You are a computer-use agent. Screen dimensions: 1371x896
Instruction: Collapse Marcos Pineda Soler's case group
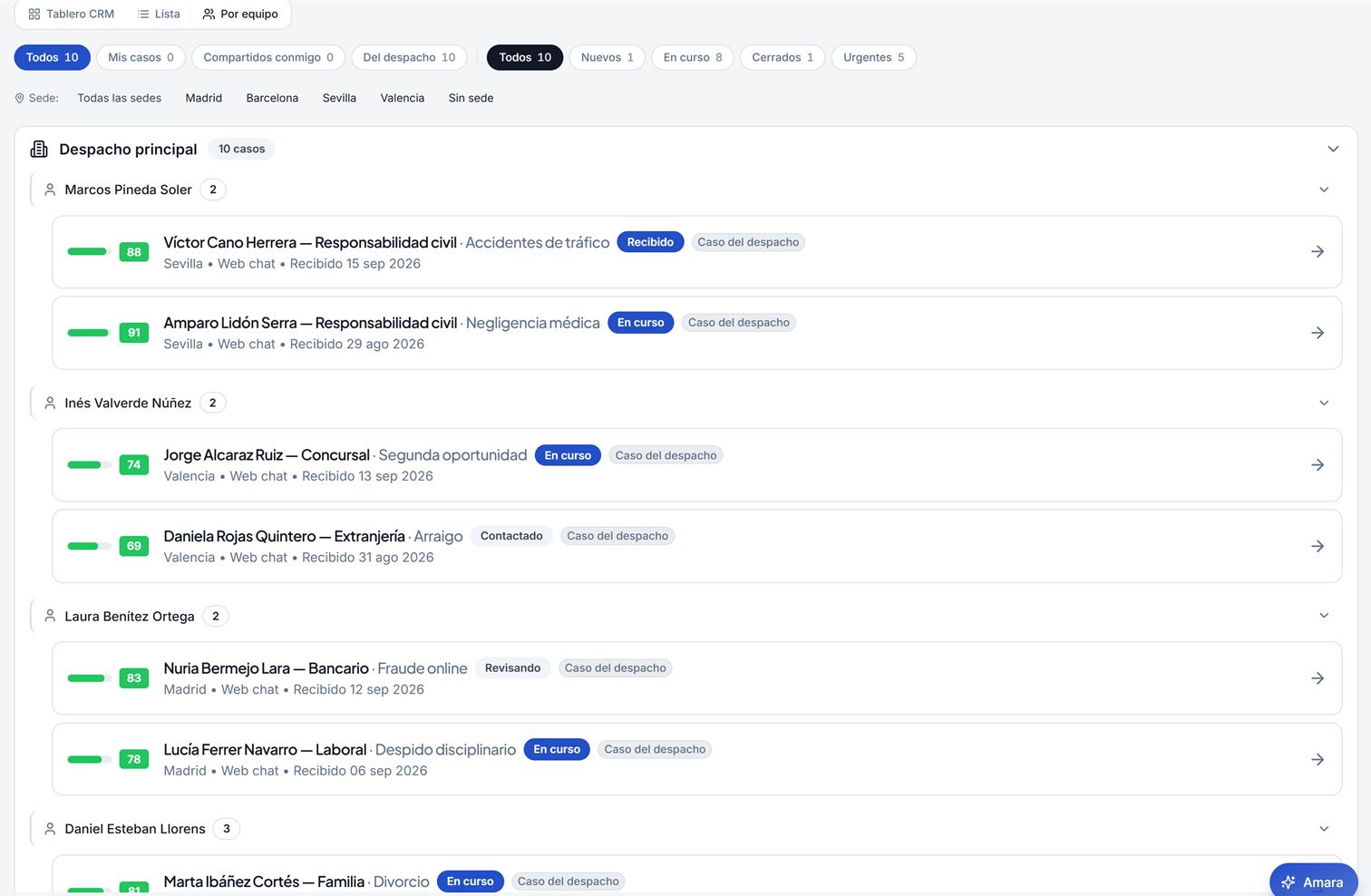click(x=1324, y=190)
